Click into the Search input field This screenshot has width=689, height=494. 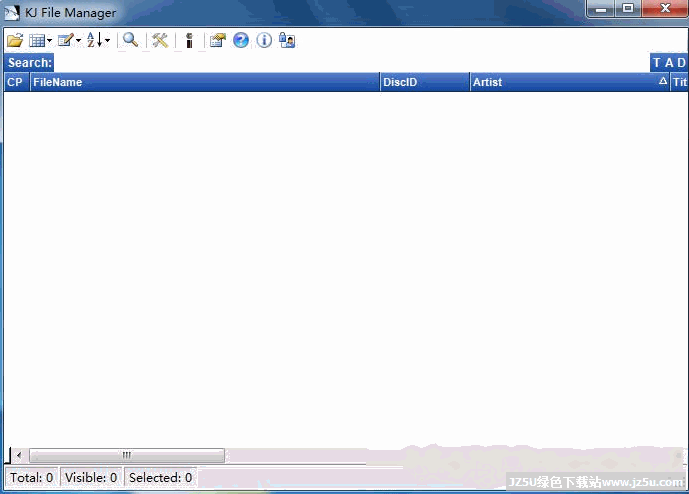352,62
